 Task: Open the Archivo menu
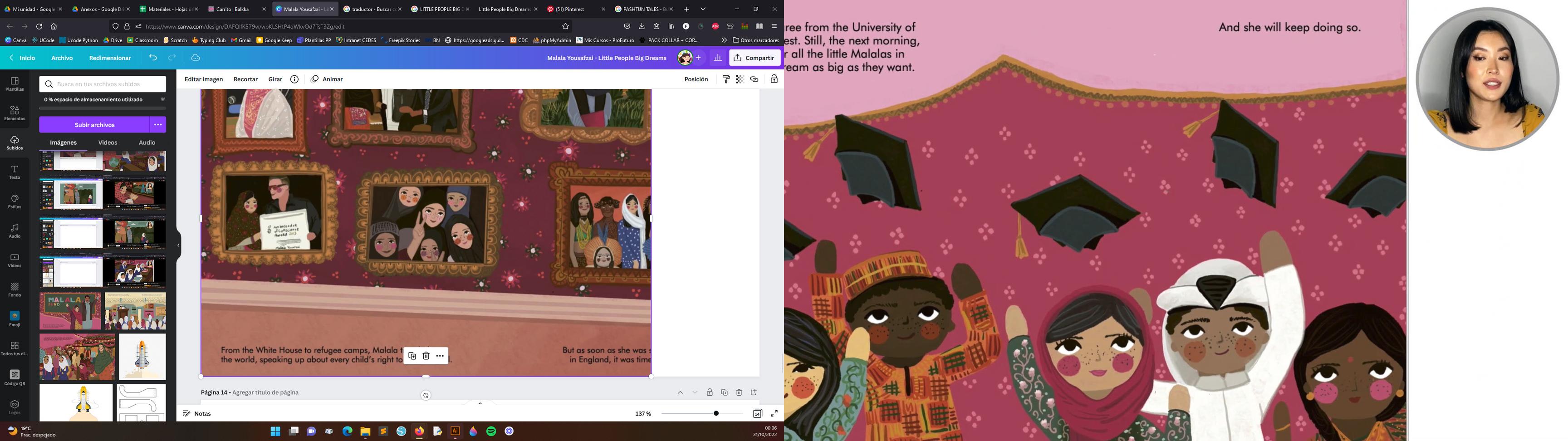pos(62,58)
